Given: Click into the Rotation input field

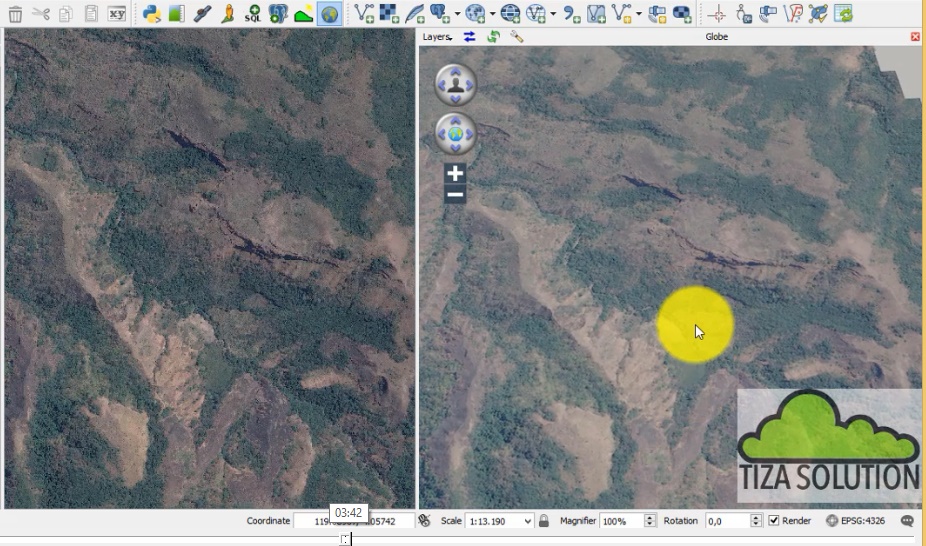Looking at the screenshot, I should click(x=726, y=521).
